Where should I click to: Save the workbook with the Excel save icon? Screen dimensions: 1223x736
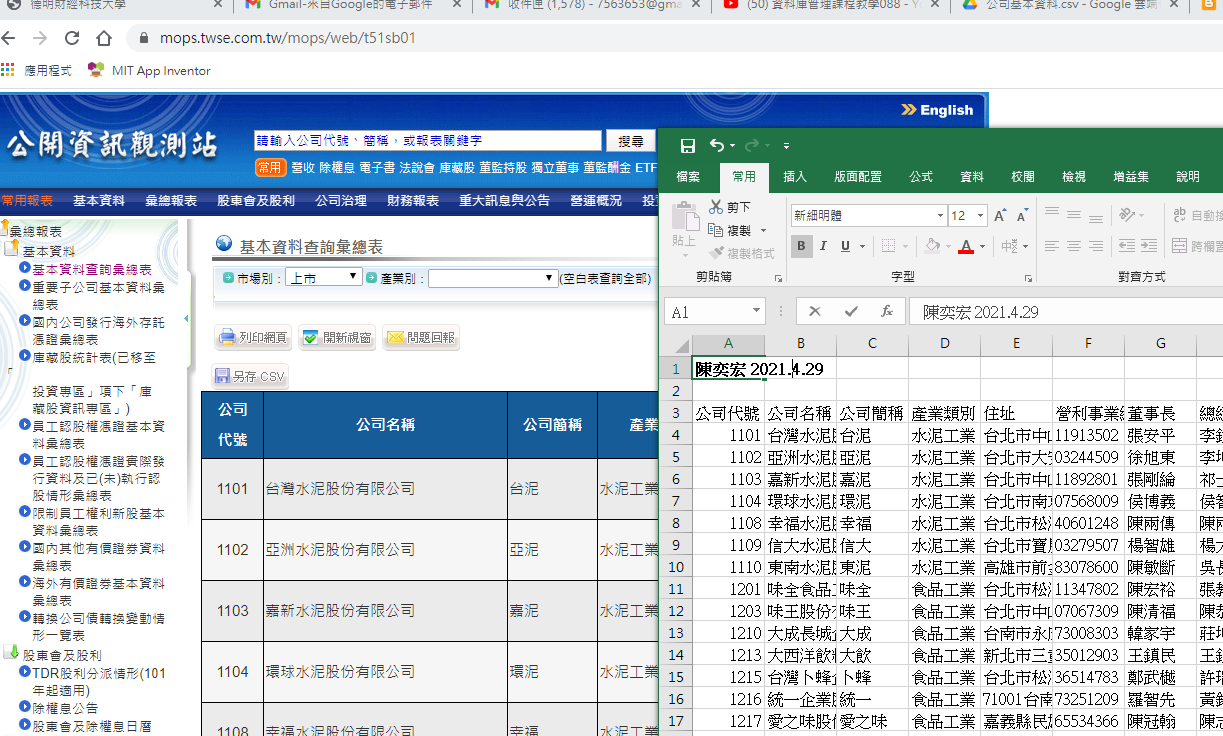point(688,146)
